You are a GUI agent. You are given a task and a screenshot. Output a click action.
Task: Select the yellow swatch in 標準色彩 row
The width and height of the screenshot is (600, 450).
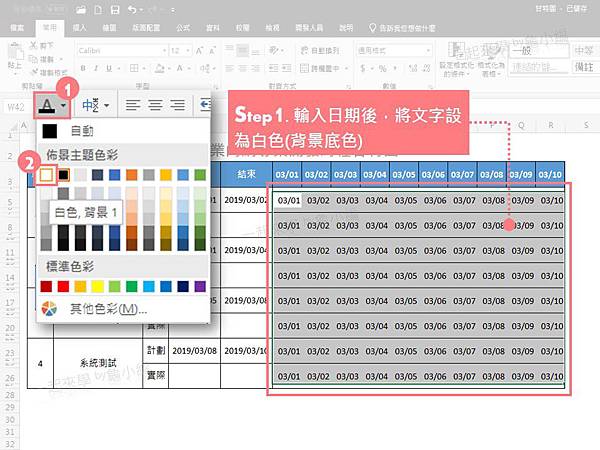[98, 286]
